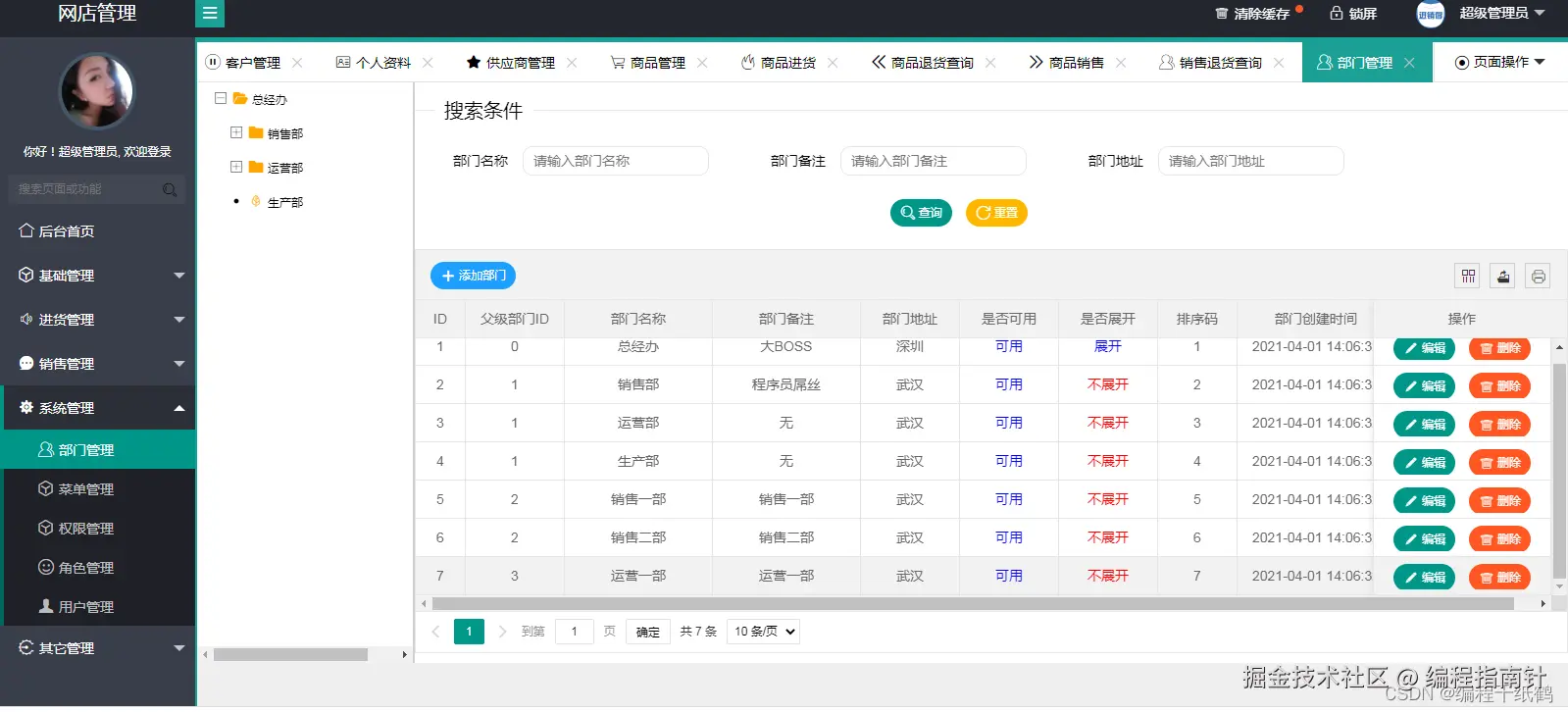Select 生产部 in department tree
1568x712 pixels.
click(x=285, y=202)
